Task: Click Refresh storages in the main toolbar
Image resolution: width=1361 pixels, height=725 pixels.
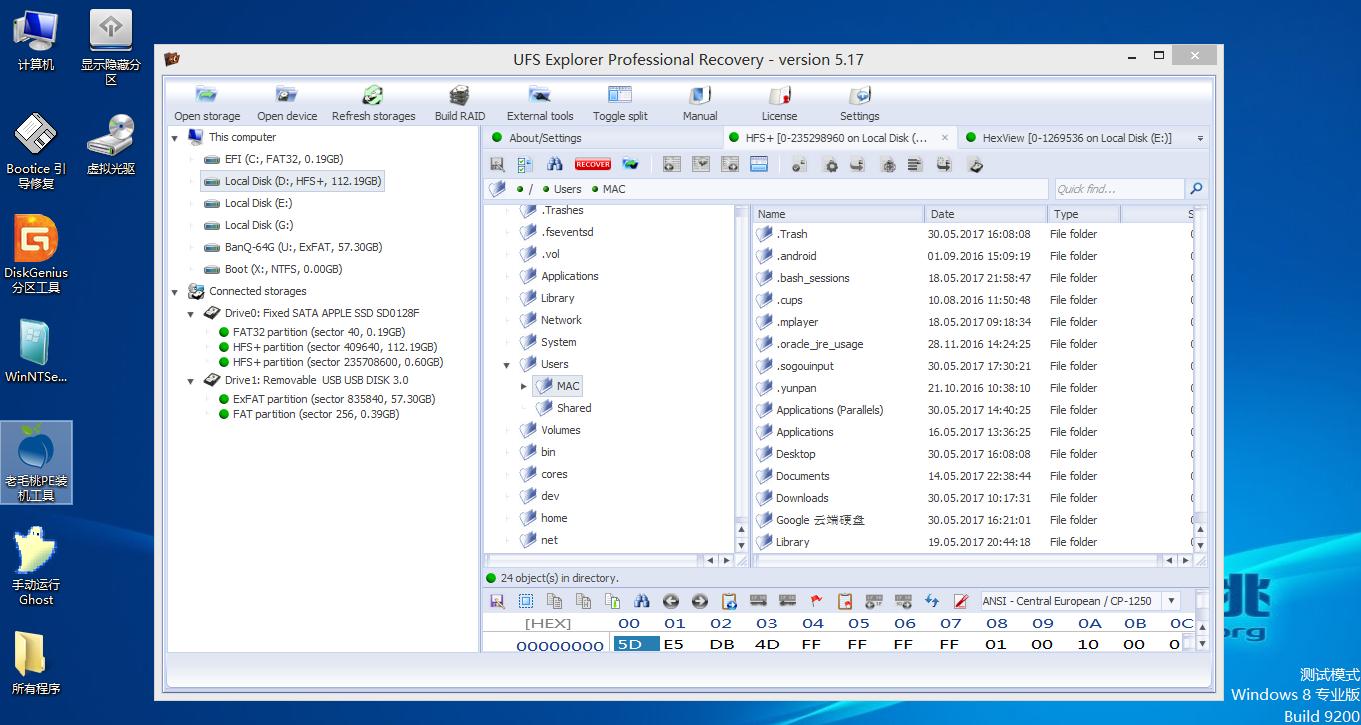Action: pyautogui.click(x=373, y=103)
